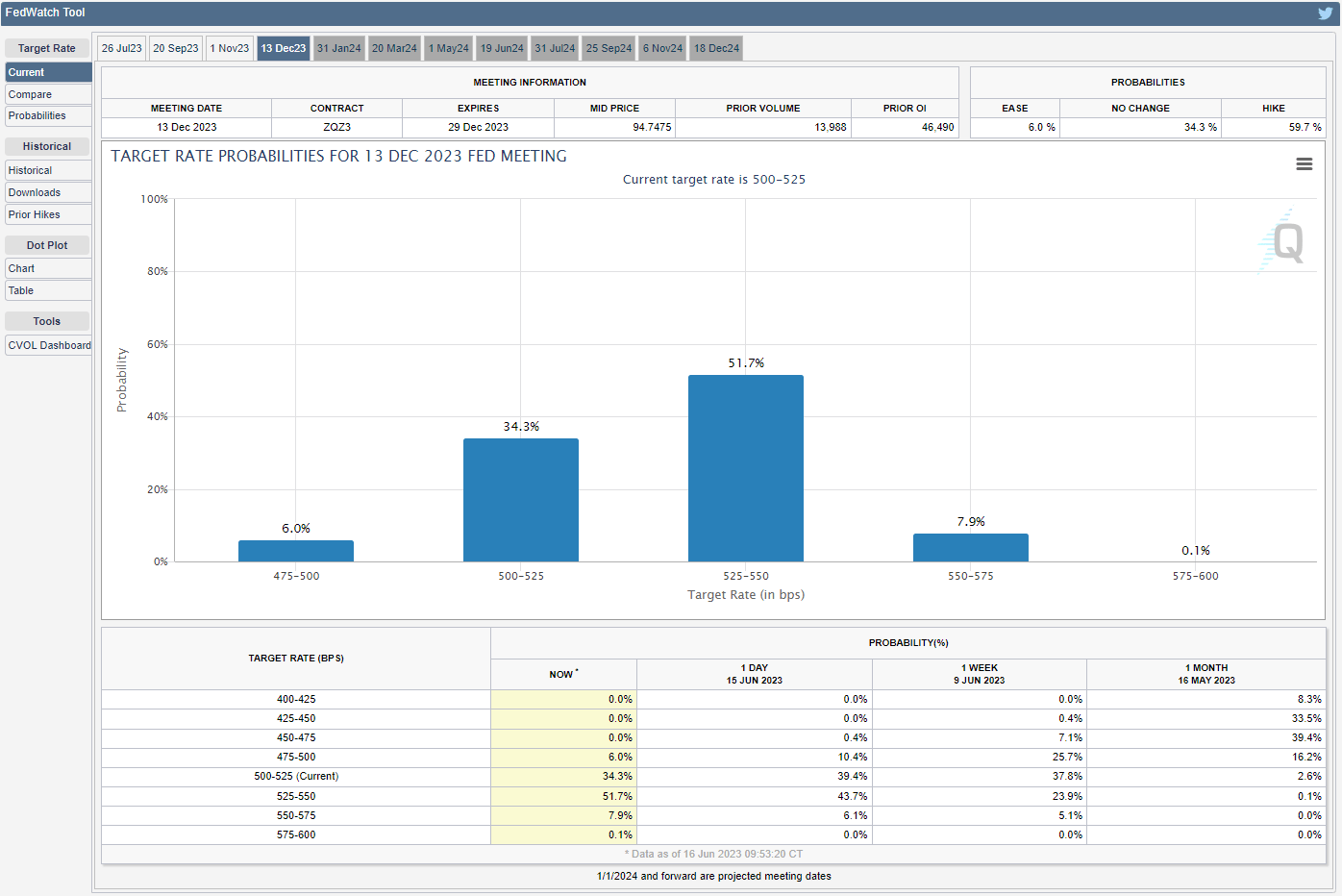Click the ZQZ3 contract cell
Viewport: 1342px width, 896px height.
[337, 127]
